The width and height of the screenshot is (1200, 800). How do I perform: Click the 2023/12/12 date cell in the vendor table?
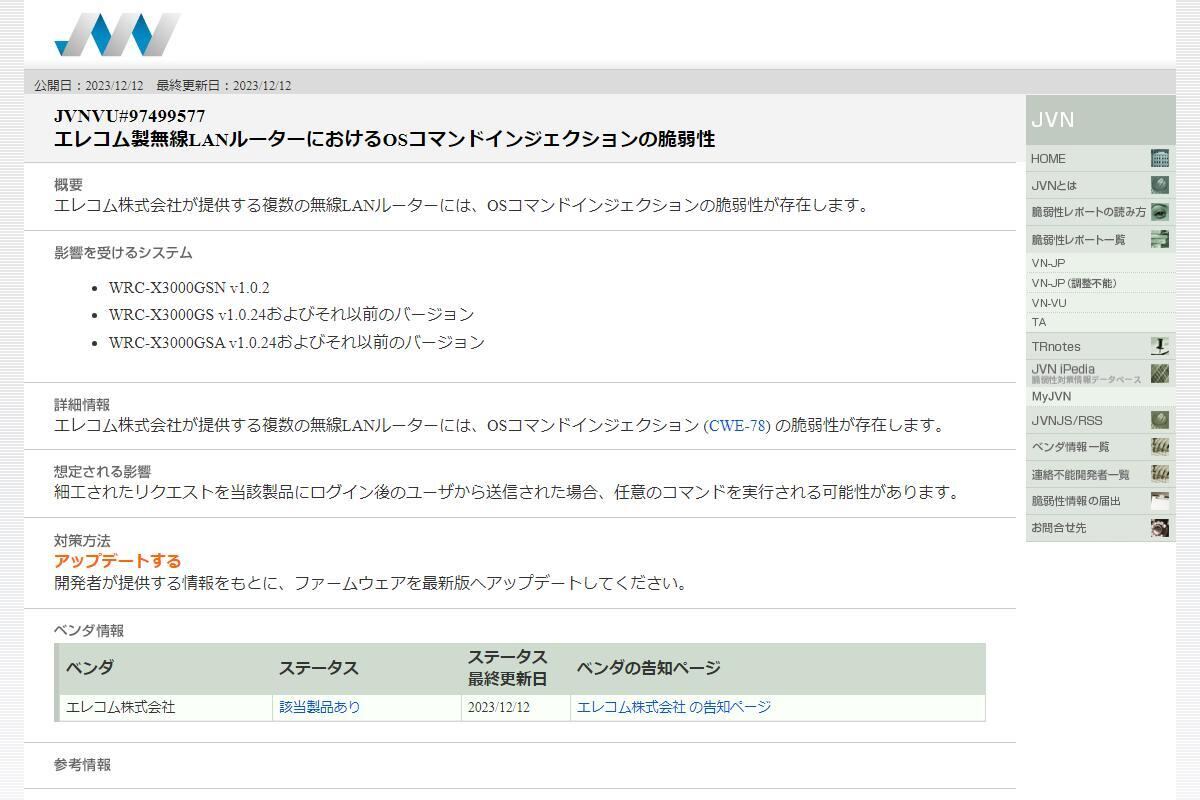pos(515,707)
